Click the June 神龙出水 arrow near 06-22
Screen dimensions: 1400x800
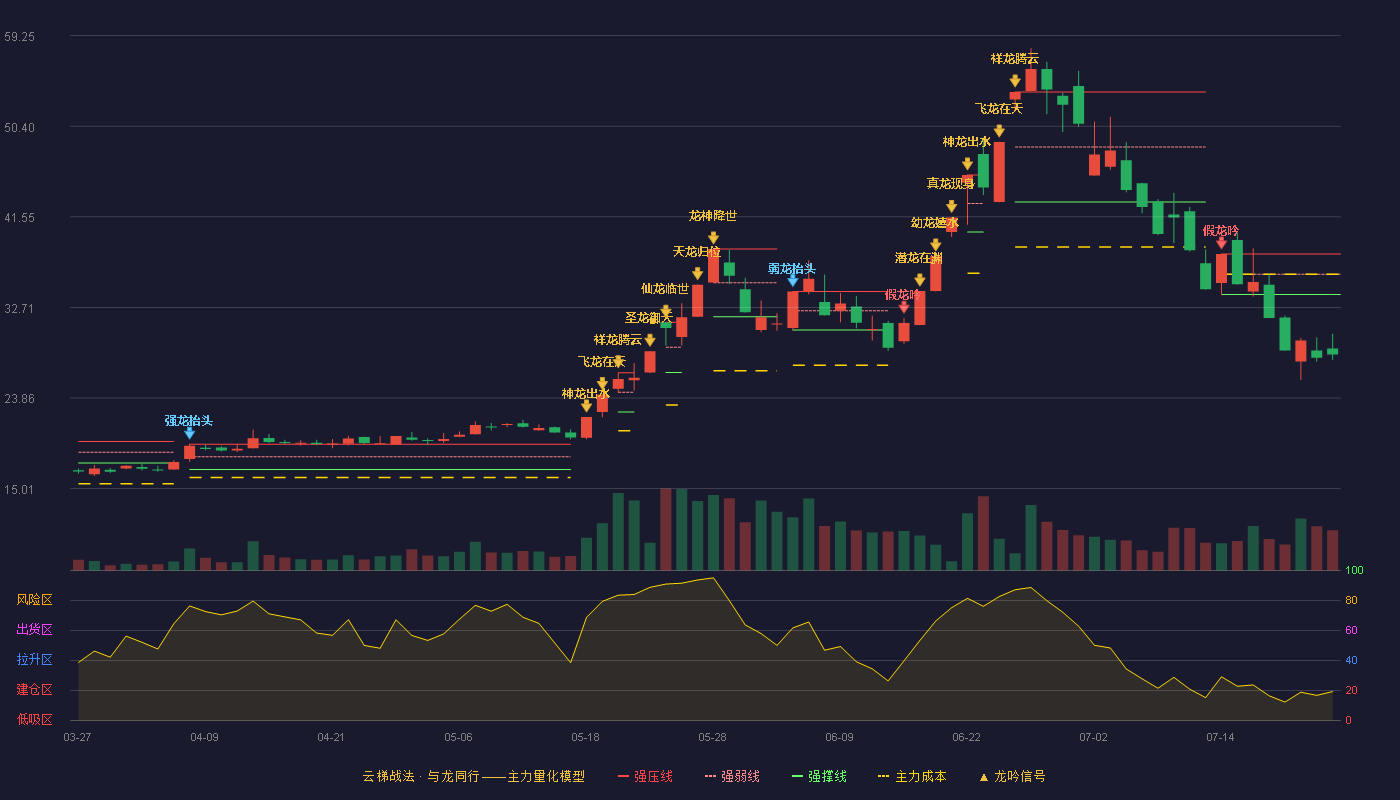(x=967, y=164)
